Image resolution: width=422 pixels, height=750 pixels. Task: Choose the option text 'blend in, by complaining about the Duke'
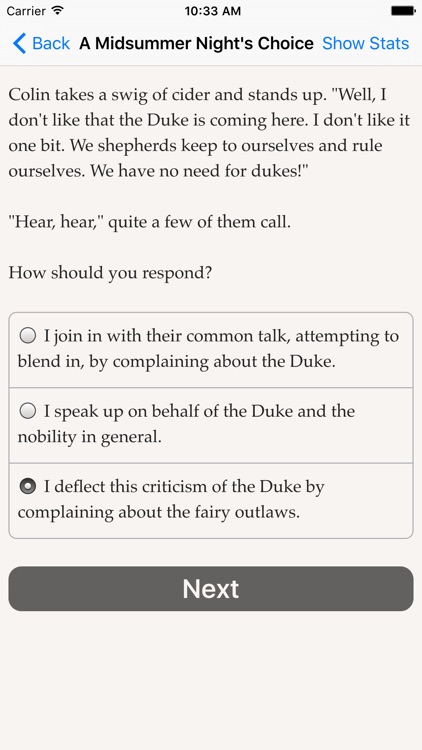click(x=177, y=361)
